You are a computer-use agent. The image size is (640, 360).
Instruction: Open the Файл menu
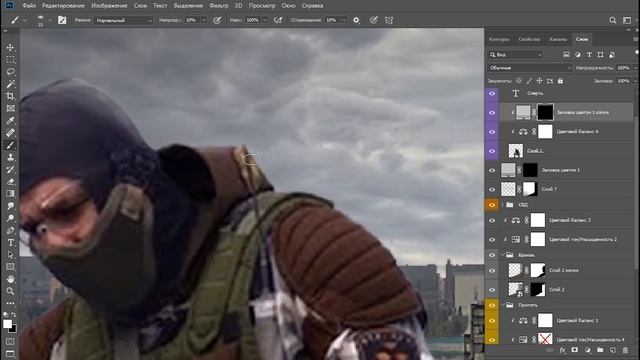[x=29, y=6]
